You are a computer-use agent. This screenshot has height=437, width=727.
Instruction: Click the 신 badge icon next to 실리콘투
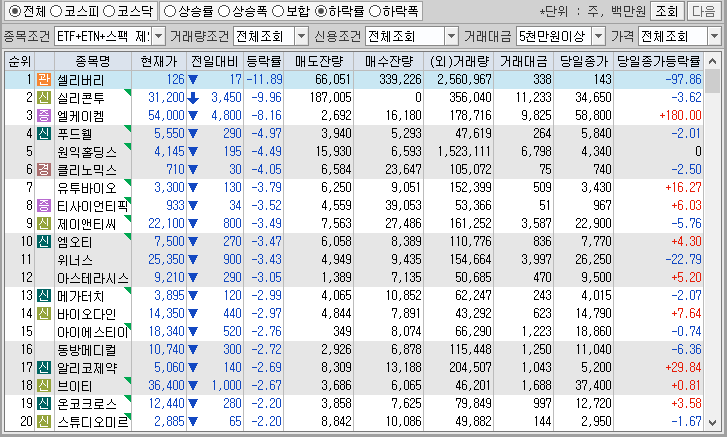click(44, 98)
